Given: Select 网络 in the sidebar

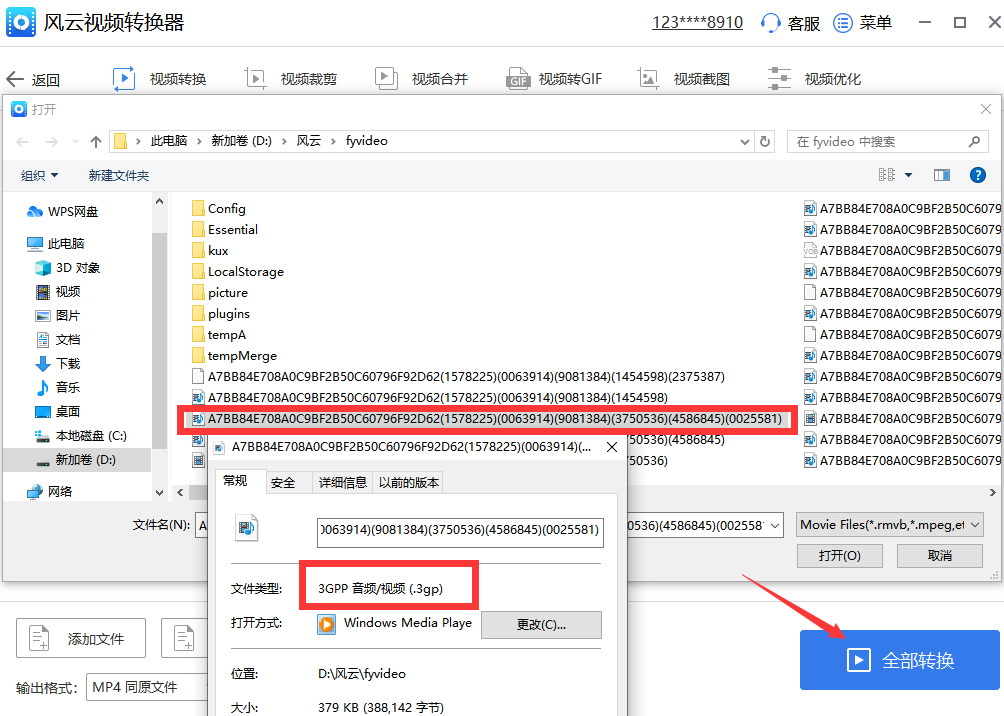Looking at the screenshot, I should [50, 491].
